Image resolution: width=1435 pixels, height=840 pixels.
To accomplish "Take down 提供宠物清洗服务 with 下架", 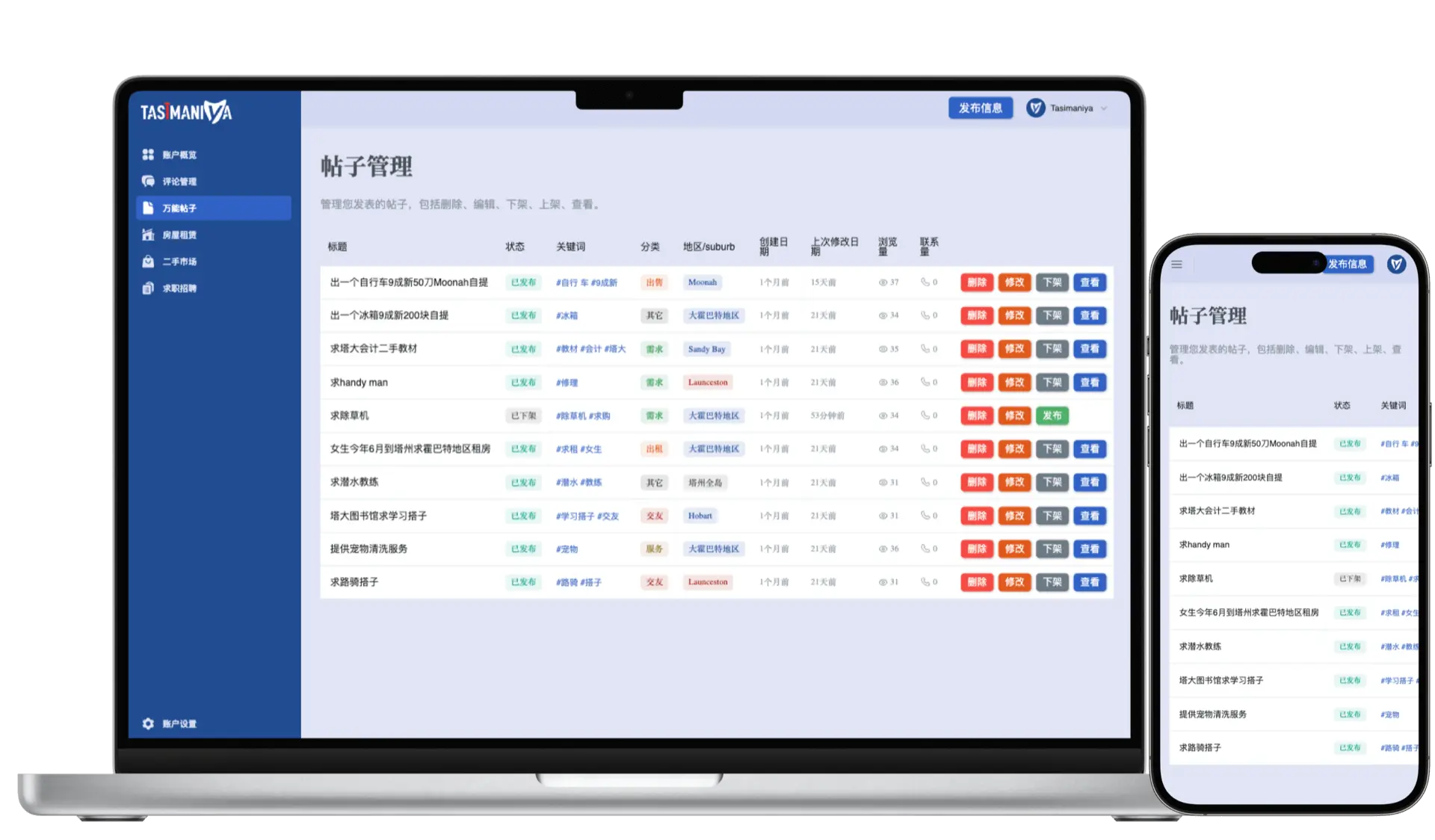I will point(1052,549).
